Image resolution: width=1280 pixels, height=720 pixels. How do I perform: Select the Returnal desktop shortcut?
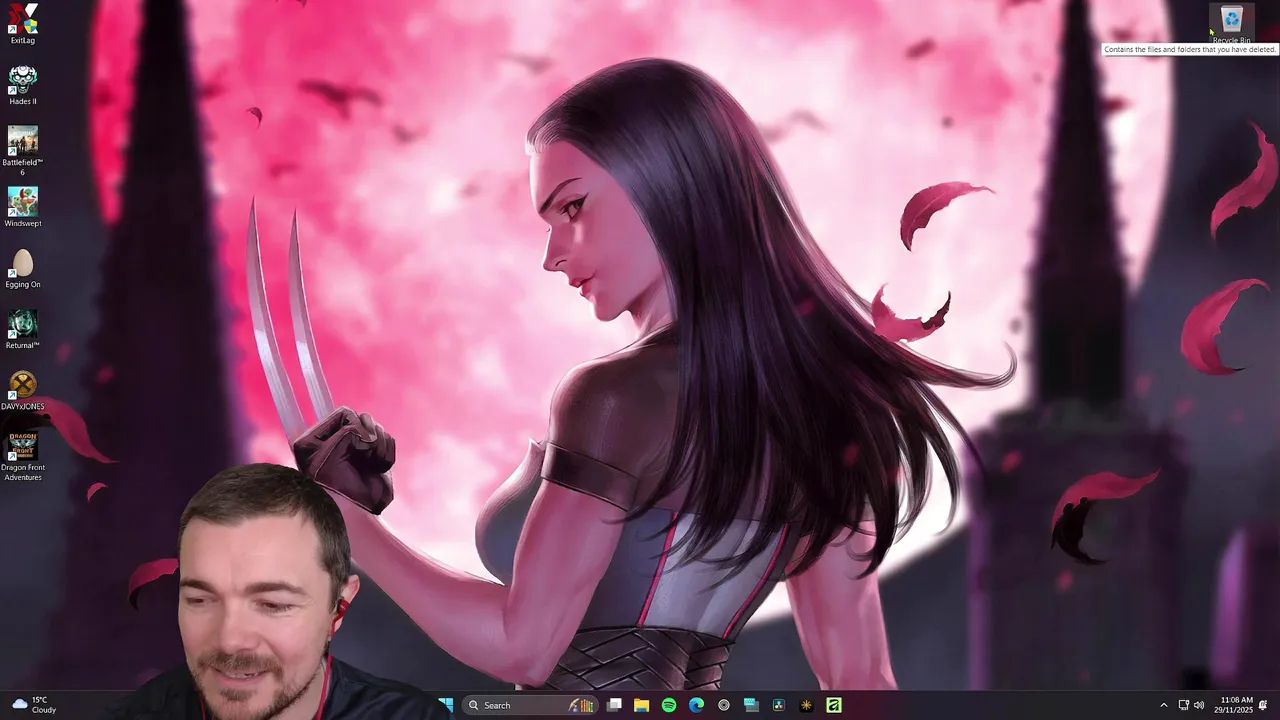[x=22, y=329]
